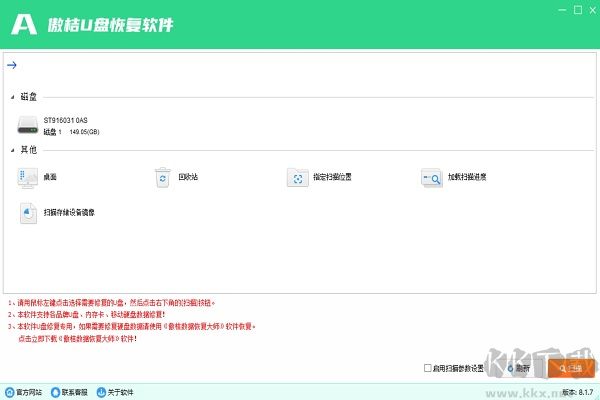
Task: Enable scan parameter settings checkbox
Action: (x=427, y=368)
